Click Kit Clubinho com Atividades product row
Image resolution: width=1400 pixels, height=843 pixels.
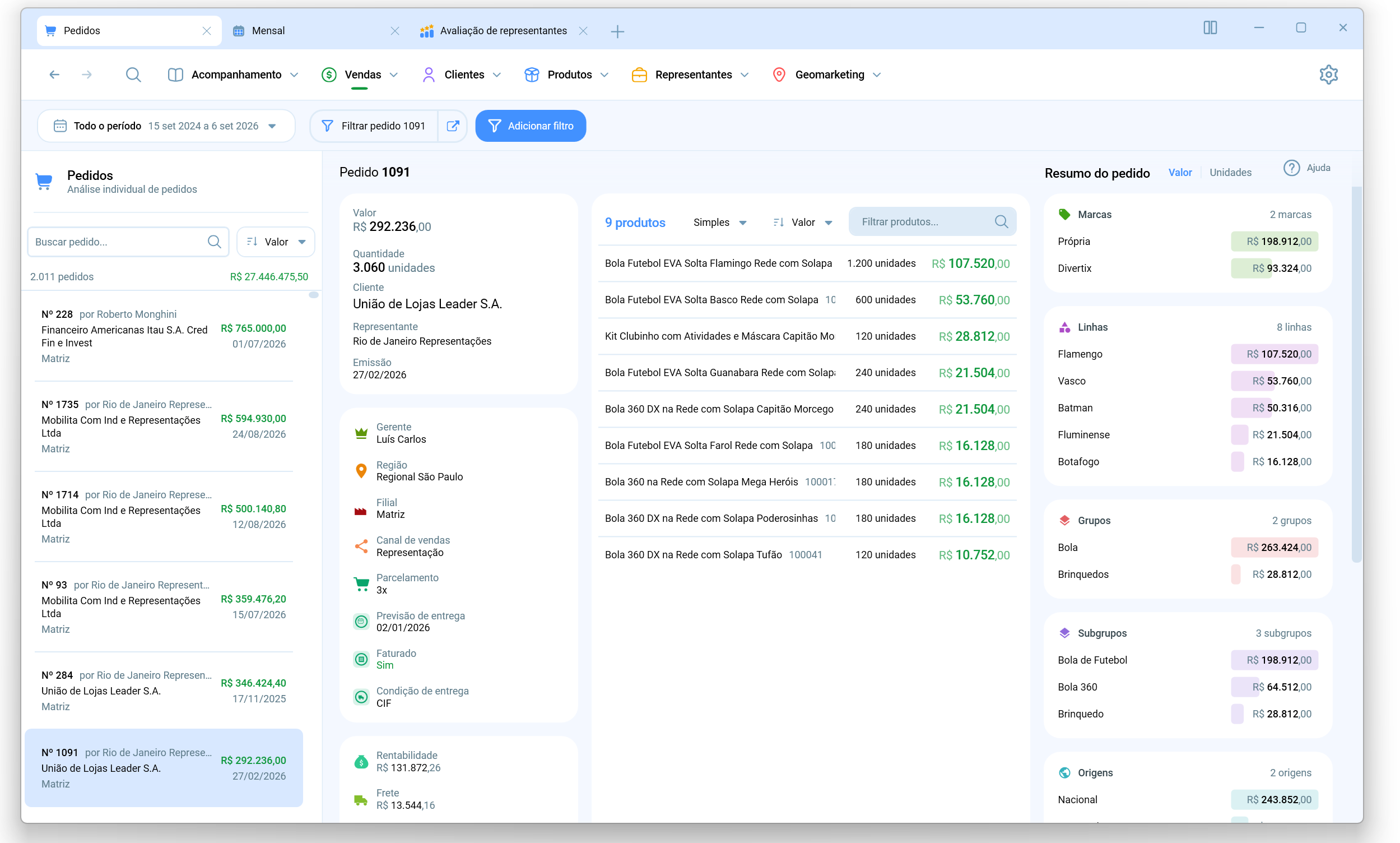[x=807, y=336]
